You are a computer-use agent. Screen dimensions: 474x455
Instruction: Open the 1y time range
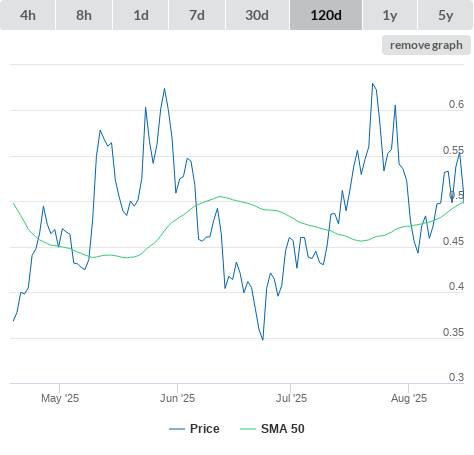(390, 15)
